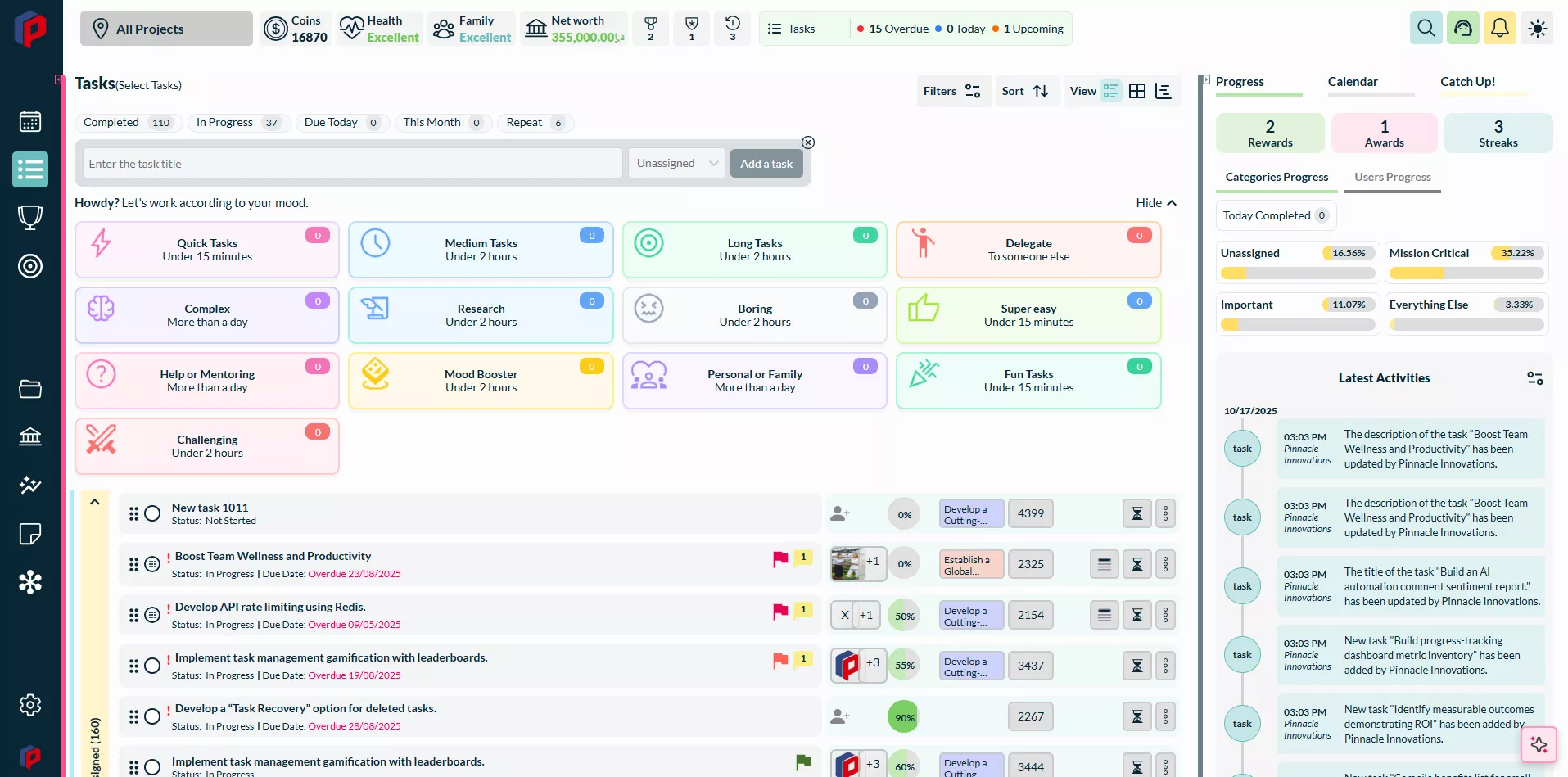
Task: Open the 2 Rewards card
Action: tap(1270, 133)
